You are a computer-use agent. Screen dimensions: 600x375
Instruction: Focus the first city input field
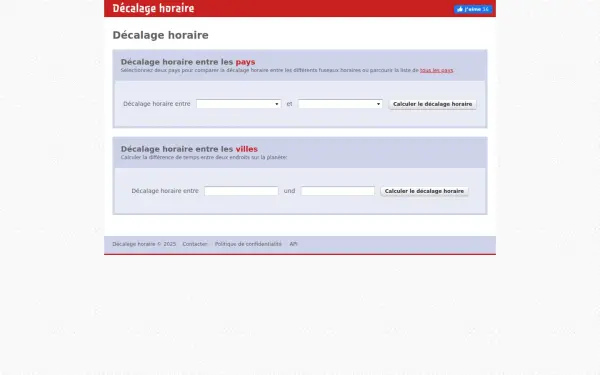[x=241, y=191]
